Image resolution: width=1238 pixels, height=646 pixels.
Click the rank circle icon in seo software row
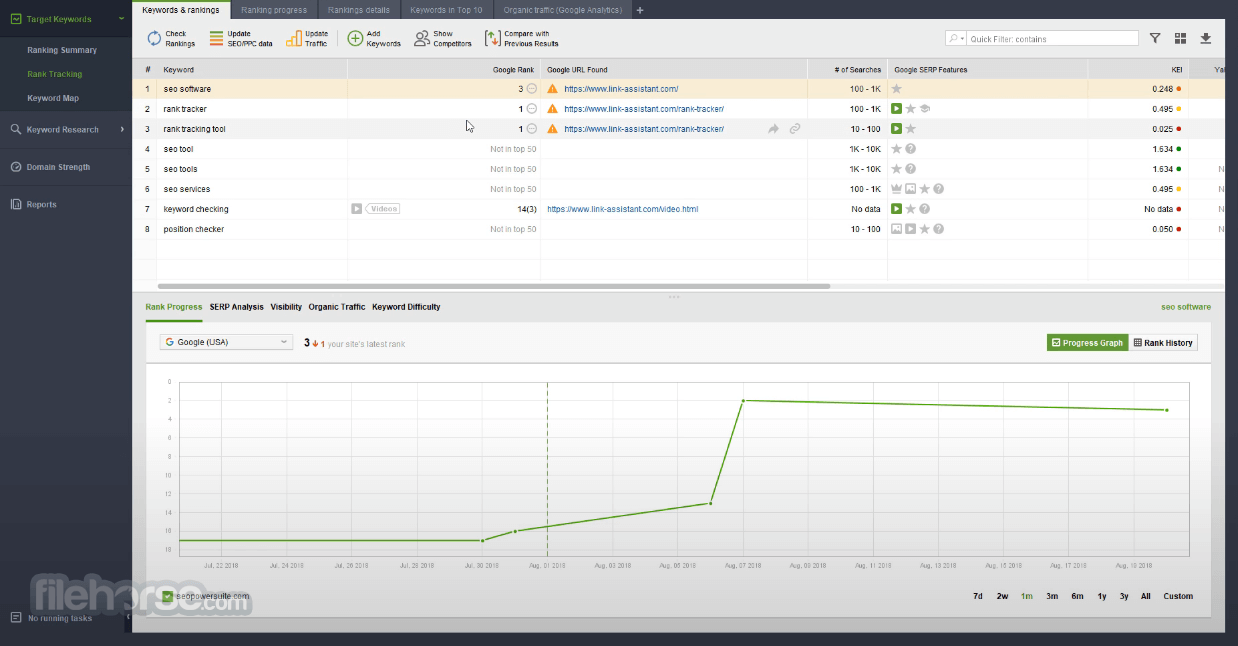[x=532, y=89]
